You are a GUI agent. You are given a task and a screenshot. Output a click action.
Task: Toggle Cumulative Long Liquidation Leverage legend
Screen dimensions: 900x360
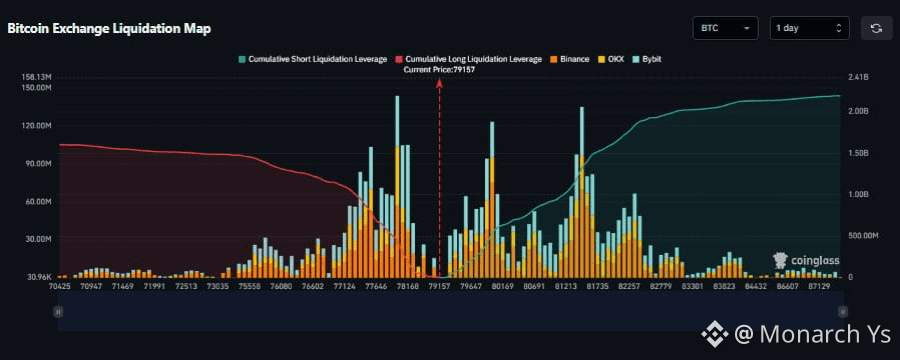(468, 59)
